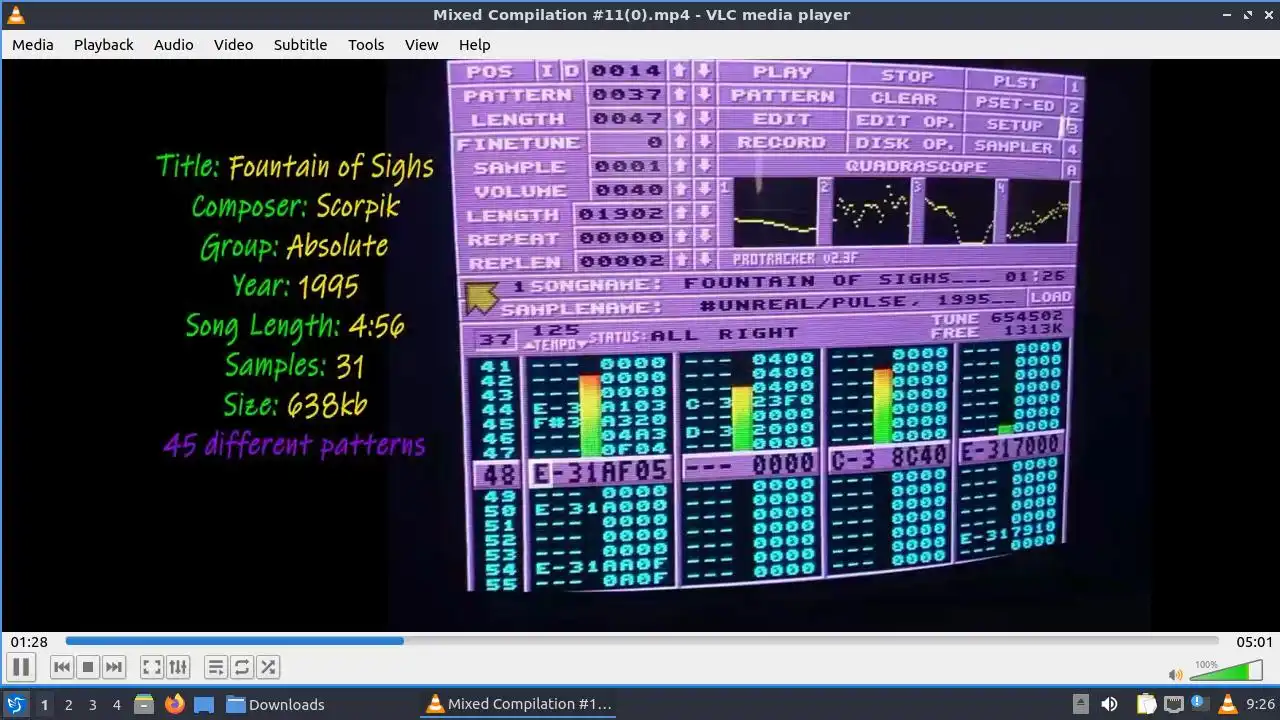The image size is (1280, 720).
Task: Click the show desktop icon in taskbar
Action: 204,704
